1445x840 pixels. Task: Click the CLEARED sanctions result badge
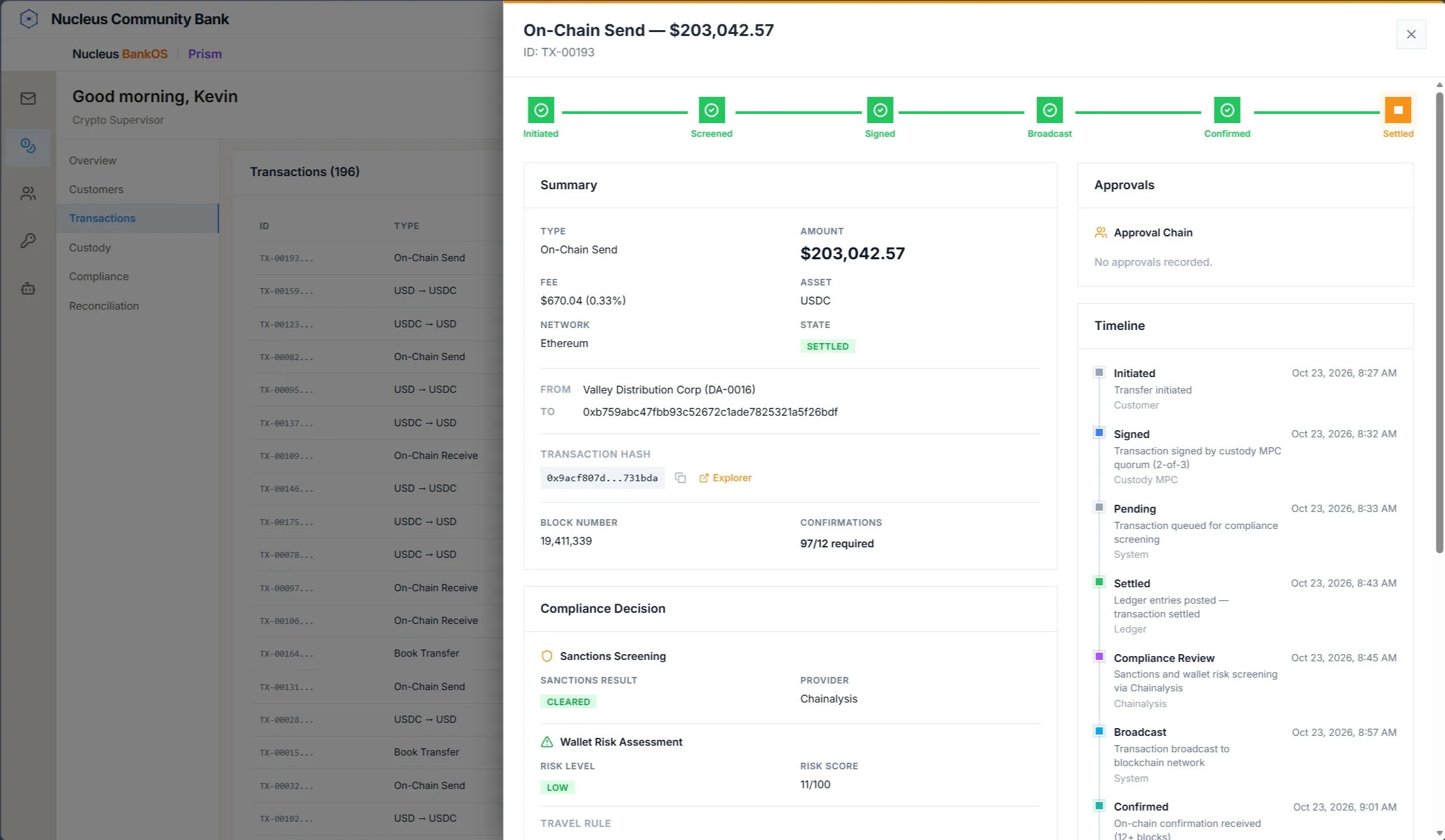568,702
